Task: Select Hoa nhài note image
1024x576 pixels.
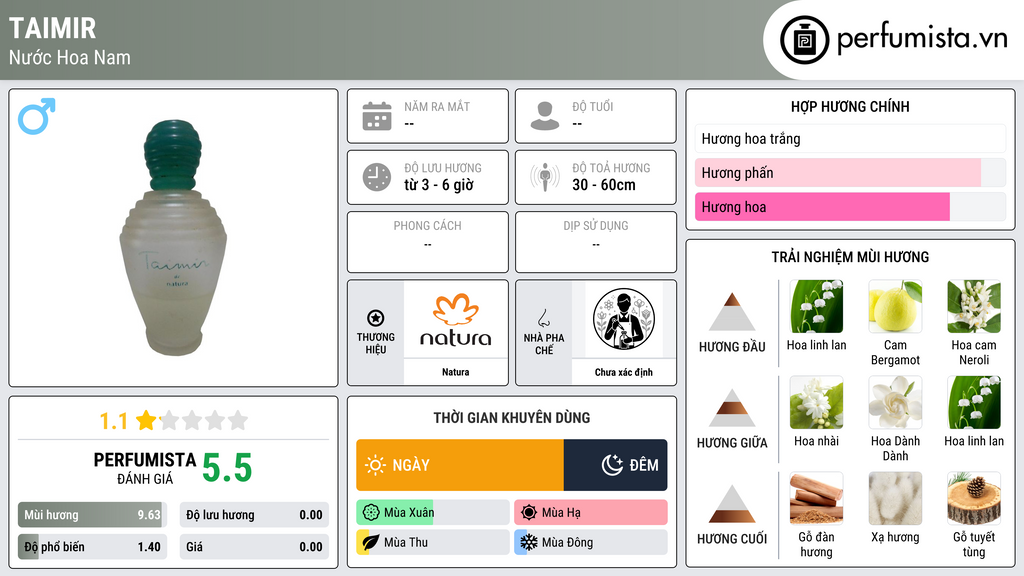Action: [x=816, y=402]
